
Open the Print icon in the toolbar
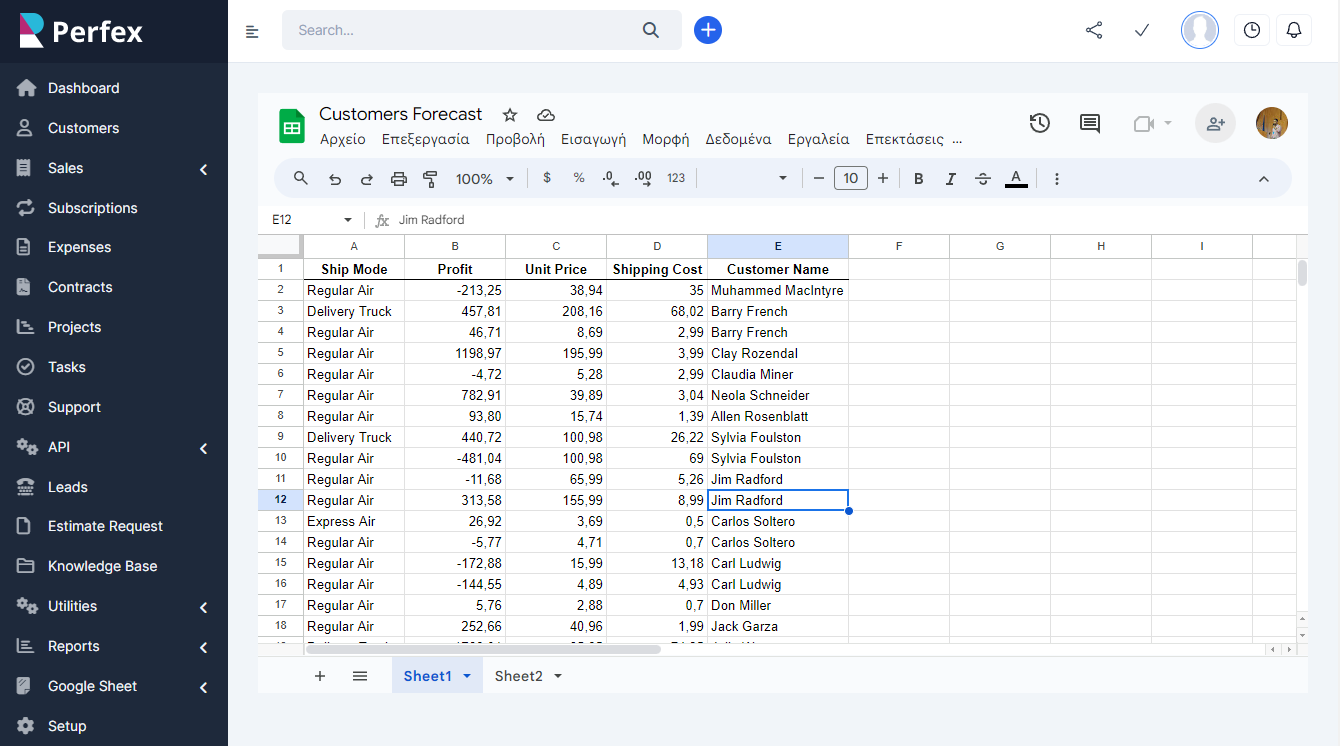pyautogui.click(x=399, y=177)
